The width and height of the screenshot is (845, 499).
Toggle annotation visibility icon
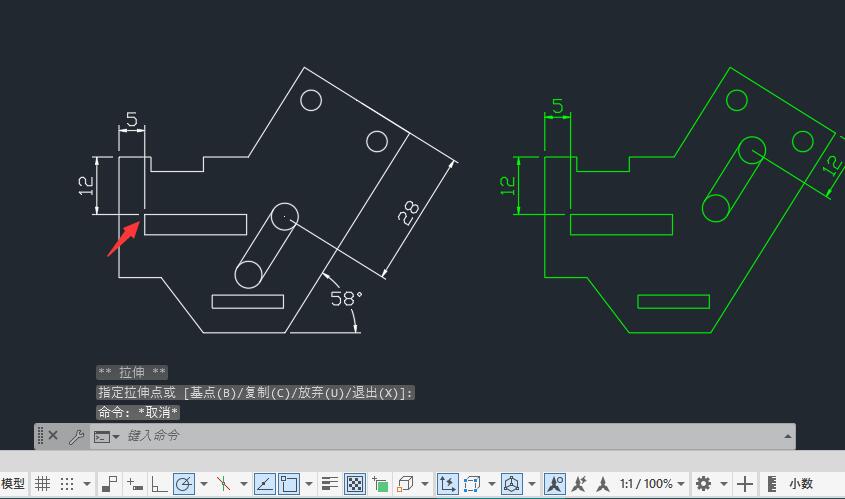pos(555,484)
